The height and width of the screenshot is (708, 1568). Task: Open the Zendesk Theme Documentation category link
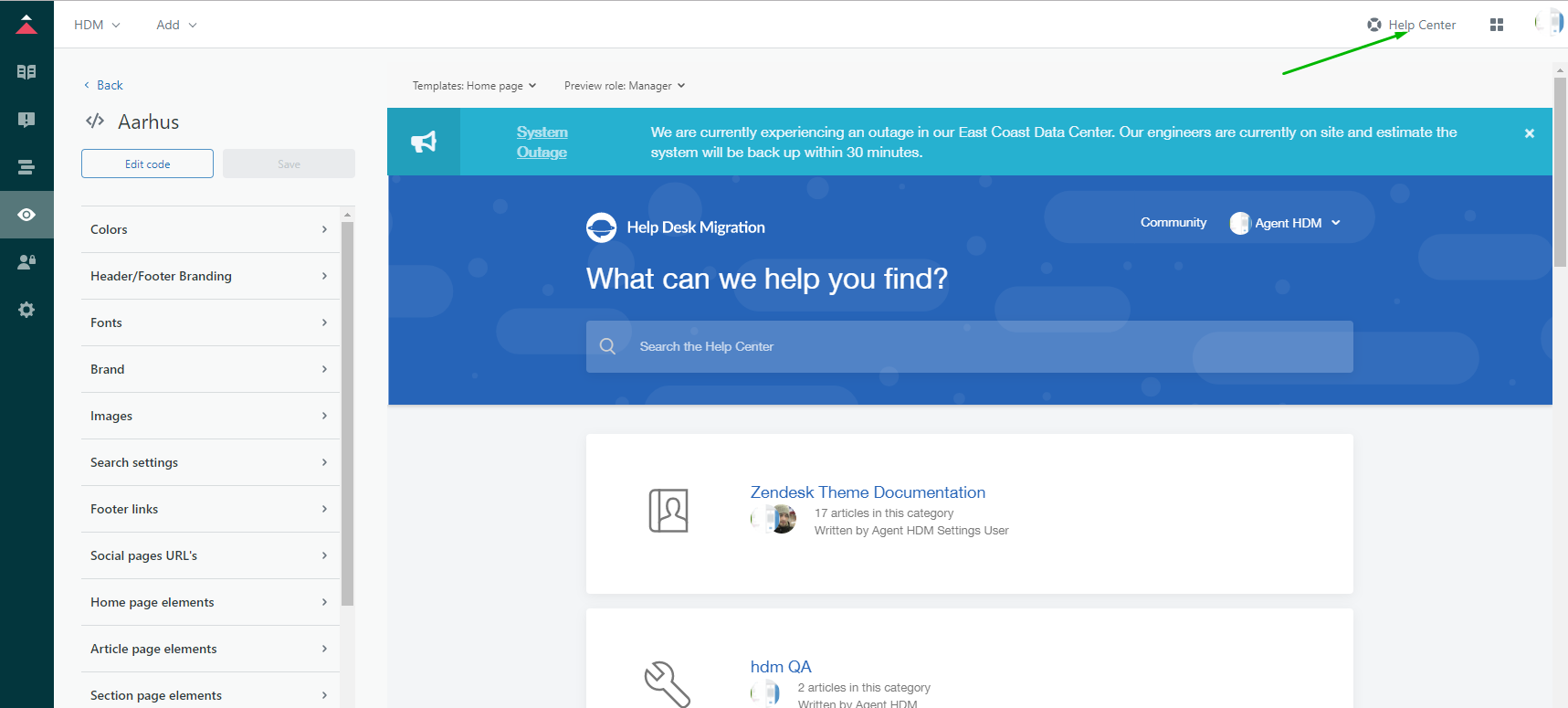868,492
